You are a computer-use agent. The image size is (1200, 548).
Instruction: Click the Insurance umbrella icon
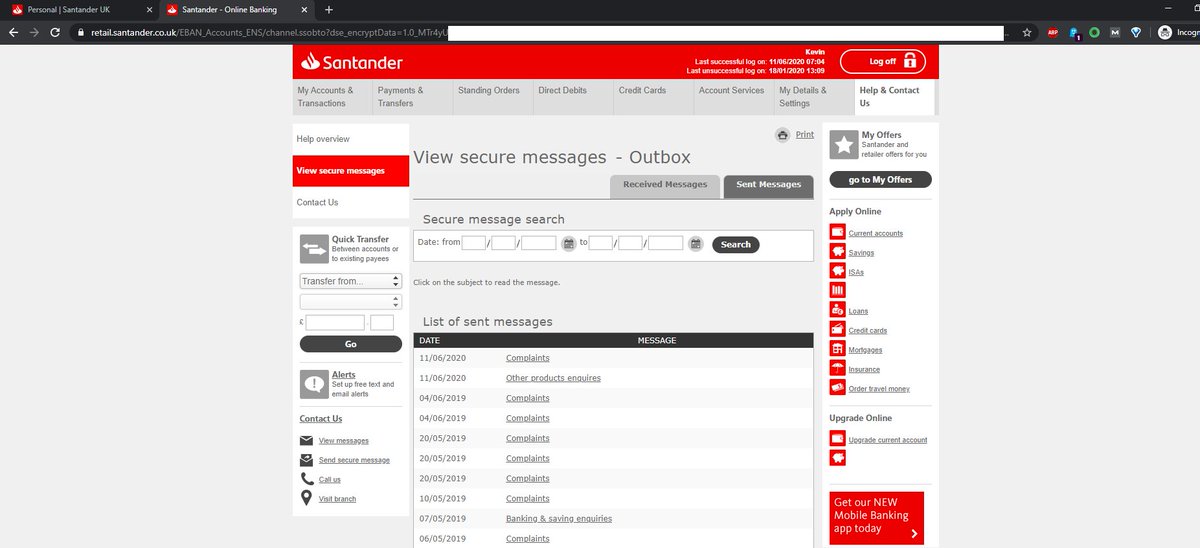pyautogui.click(x=837, y=369)
